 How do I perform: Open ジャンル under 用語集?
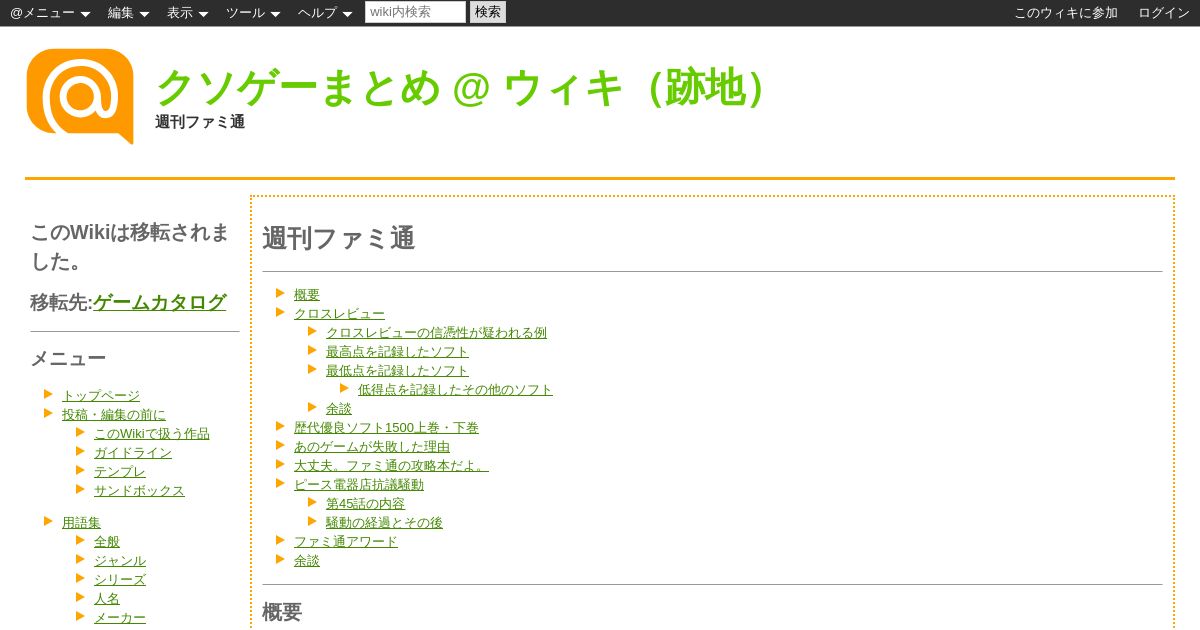[120, 561]
